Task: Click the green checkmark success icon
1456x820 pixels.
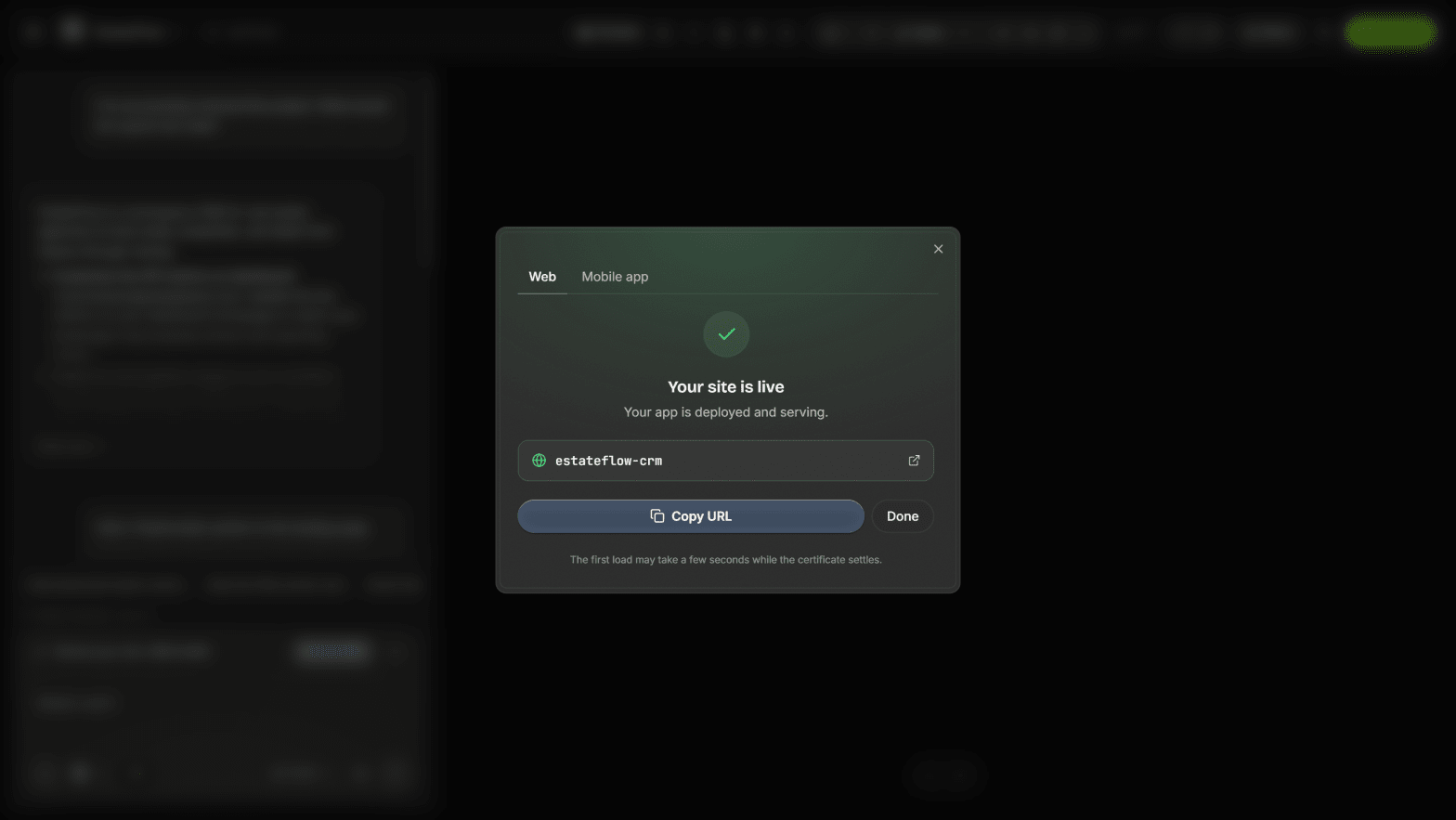Action: pos(726,334)
